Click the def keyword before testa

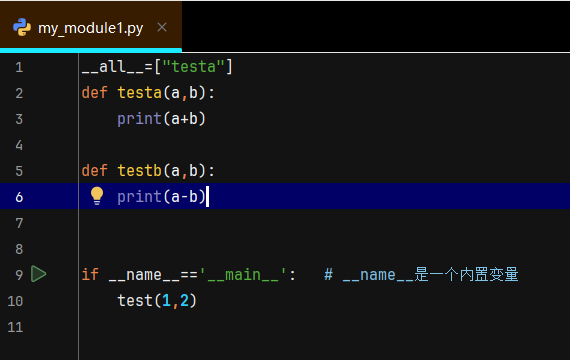(95, 93)
